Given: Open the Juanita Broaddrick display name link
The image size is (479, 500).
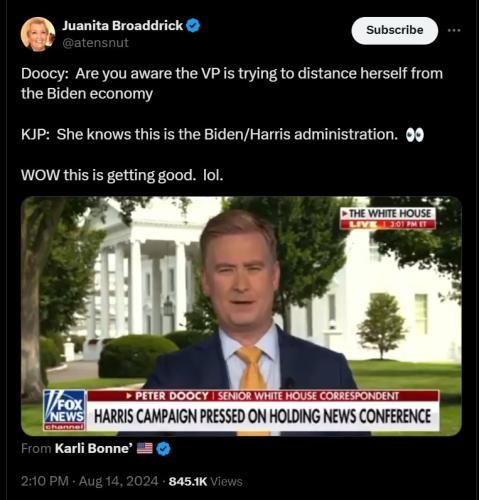Looking at the screenshot, I should pyautogui.click(x=123, y=25).
